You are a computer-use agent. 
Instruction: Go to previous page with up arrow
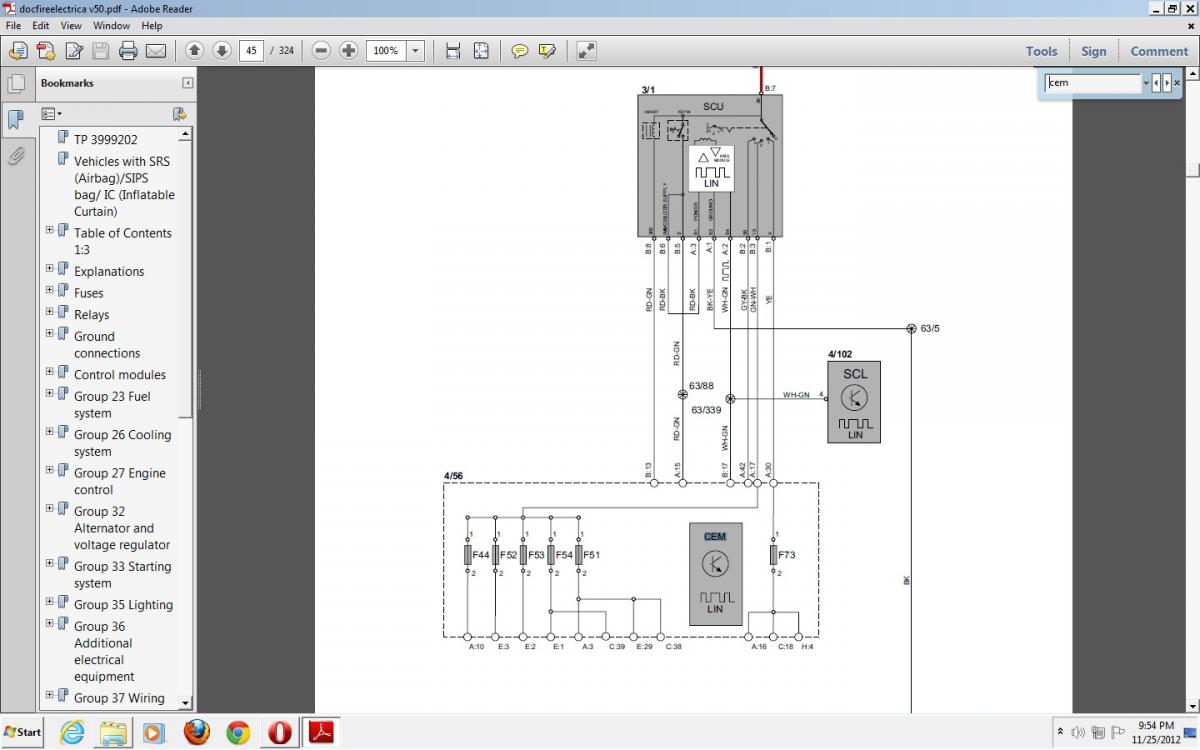(194, 50)
